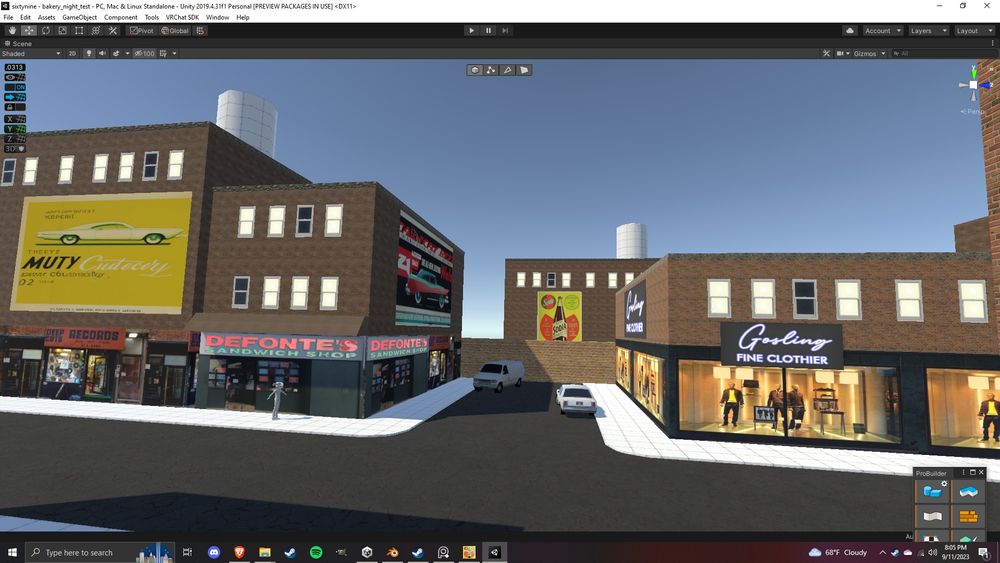Select ProBuilder vertex selection mode
The image size is (1000, 563).
tap(491, 70)
